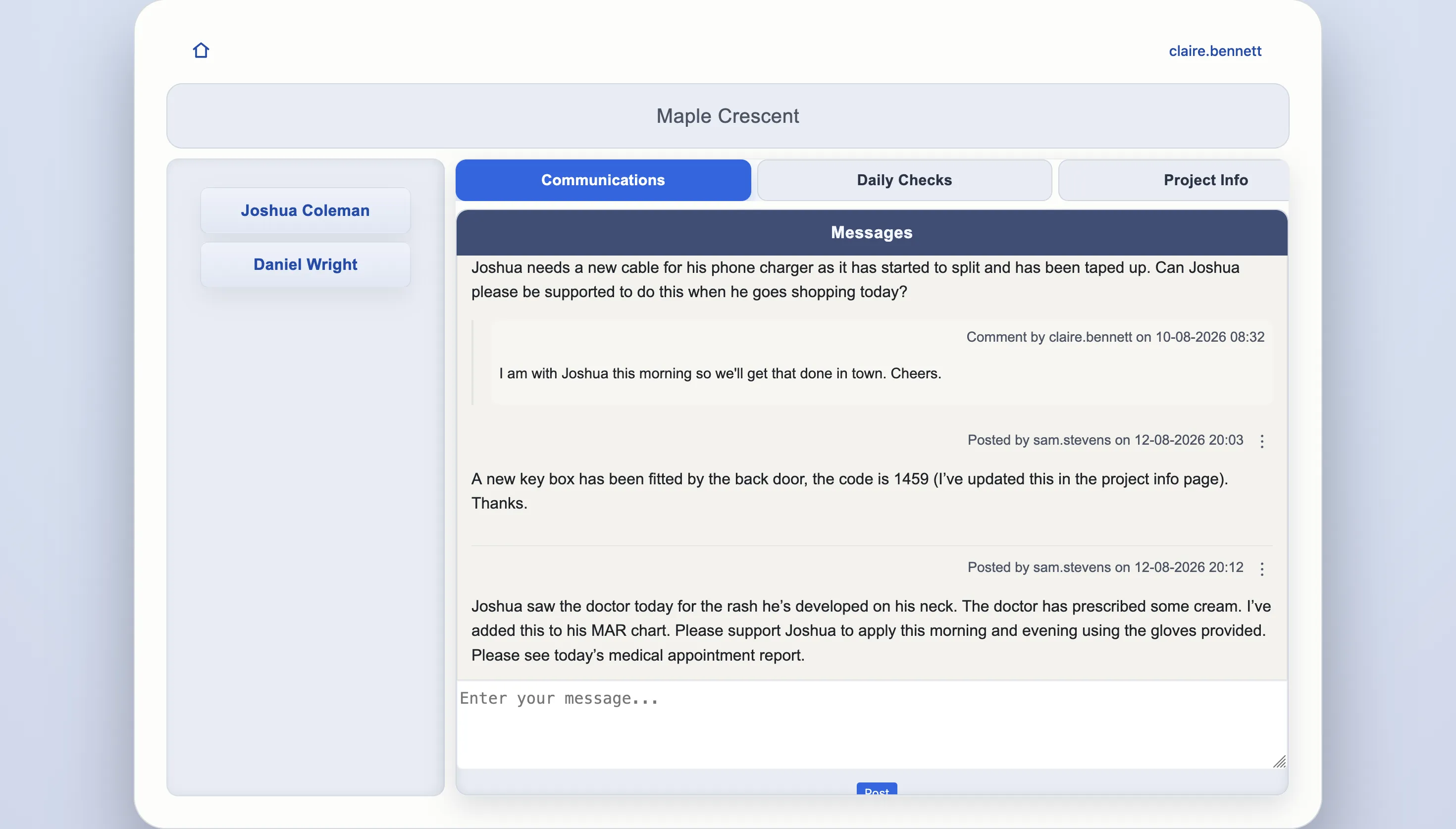The height and width of the screenshot is (829, 1456).
Task: Open the Project Info tab
Action: pos(1174,180)
